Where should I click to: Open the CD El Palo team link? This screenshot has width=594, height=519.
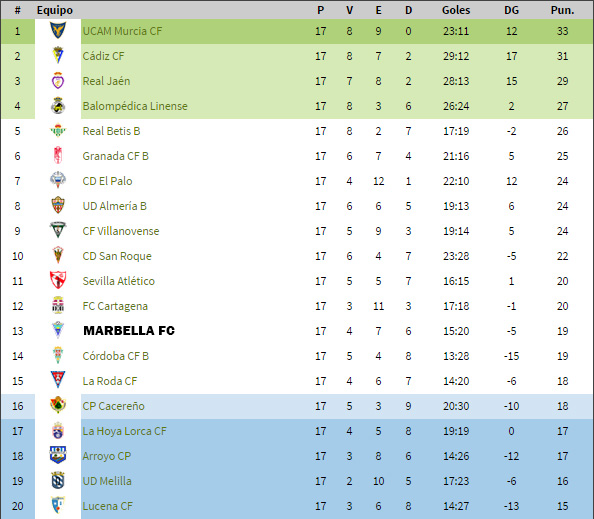[x=108, y=181]
